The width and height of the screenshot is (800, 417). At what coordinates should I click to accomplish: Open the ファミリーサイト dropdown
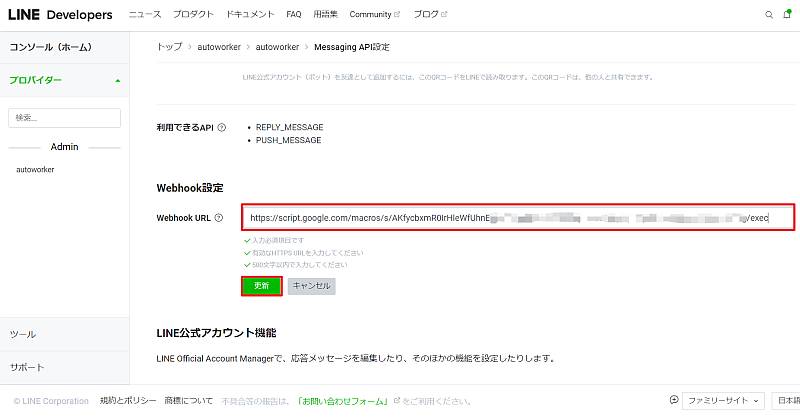pyautogui.click(x=723, y=400)
